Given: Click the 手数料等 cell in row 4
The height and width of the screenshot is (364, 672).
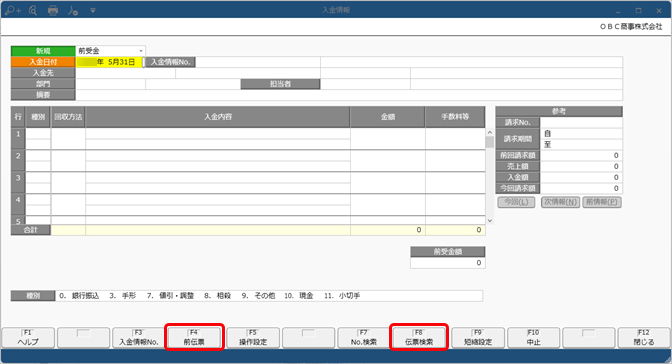Looking at the screenshot, I should click(455, 205).
